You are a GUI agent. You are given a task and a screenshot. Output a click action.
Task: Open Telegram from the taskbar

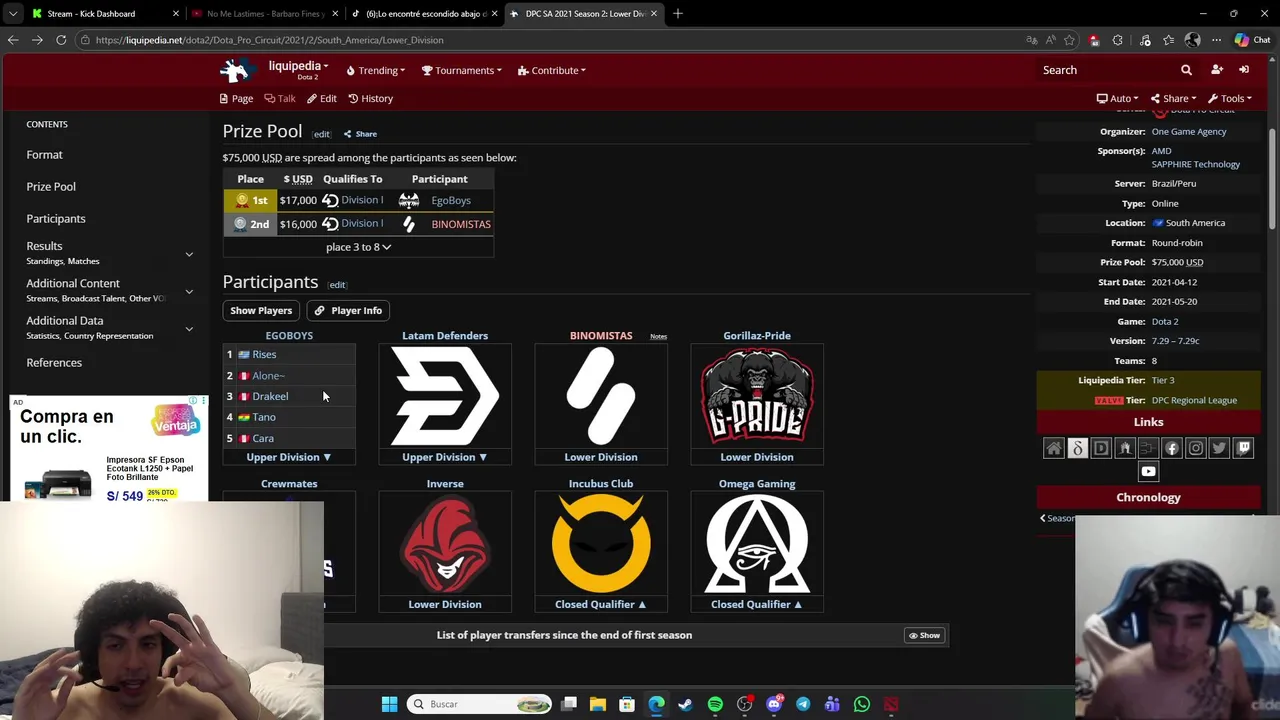[803, 704]
